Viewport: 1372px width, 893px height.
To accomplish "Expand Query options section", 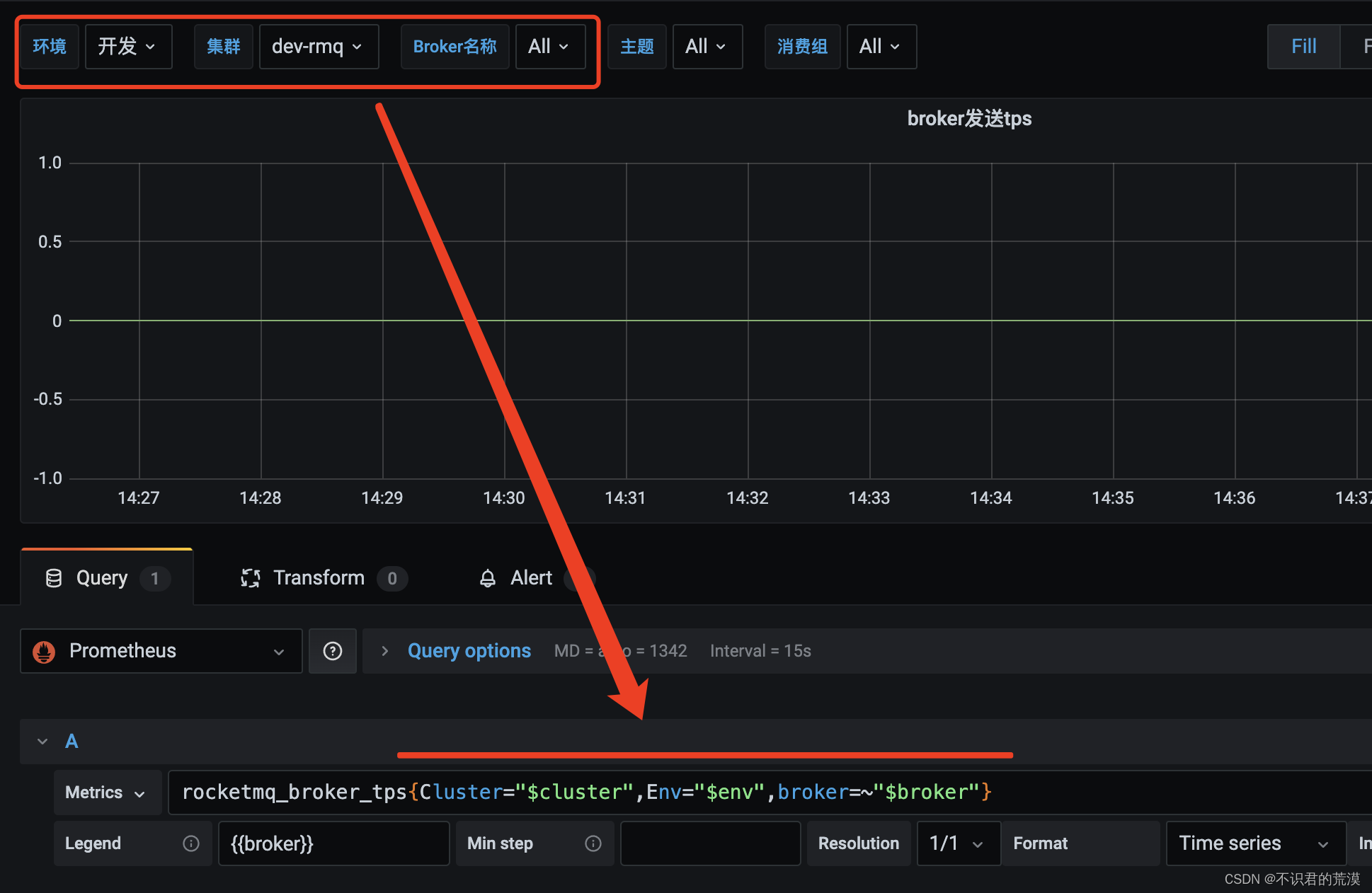I will click(x=385, y=651).
